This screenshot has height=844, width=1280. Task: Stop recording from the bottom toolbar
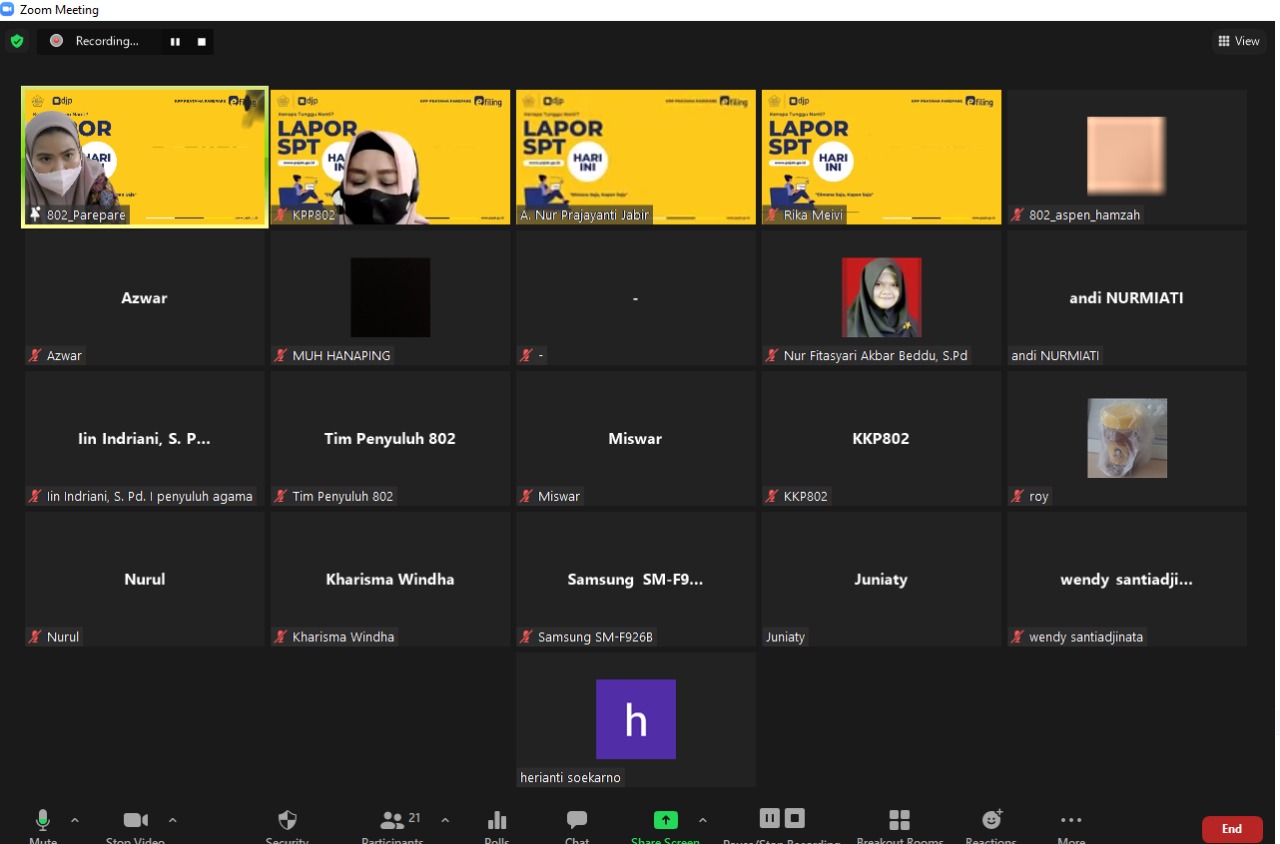[x=794, y=818]
